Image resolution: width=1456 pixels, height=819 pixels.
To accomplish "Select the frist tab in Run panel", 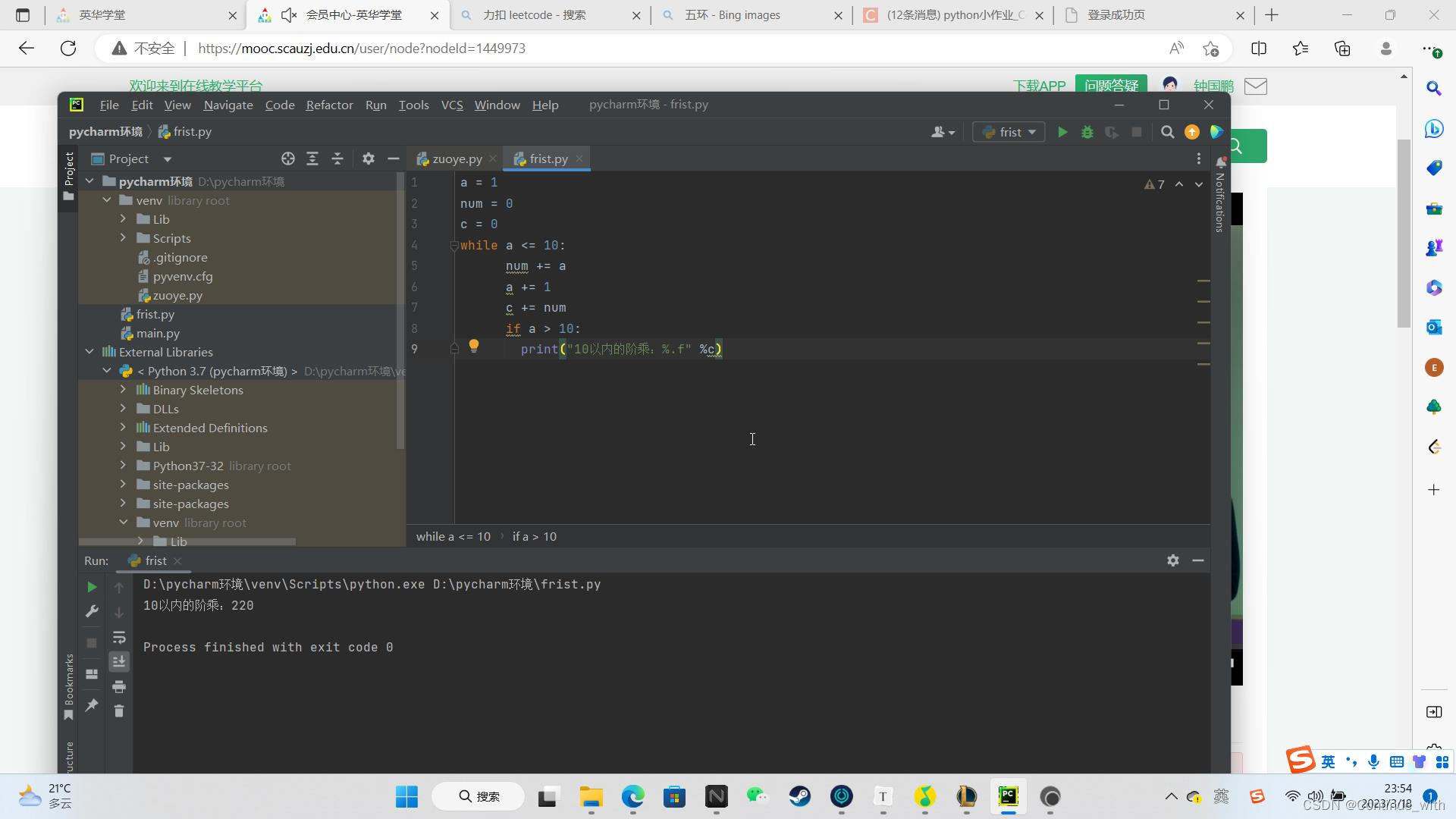I will (155, 560).
